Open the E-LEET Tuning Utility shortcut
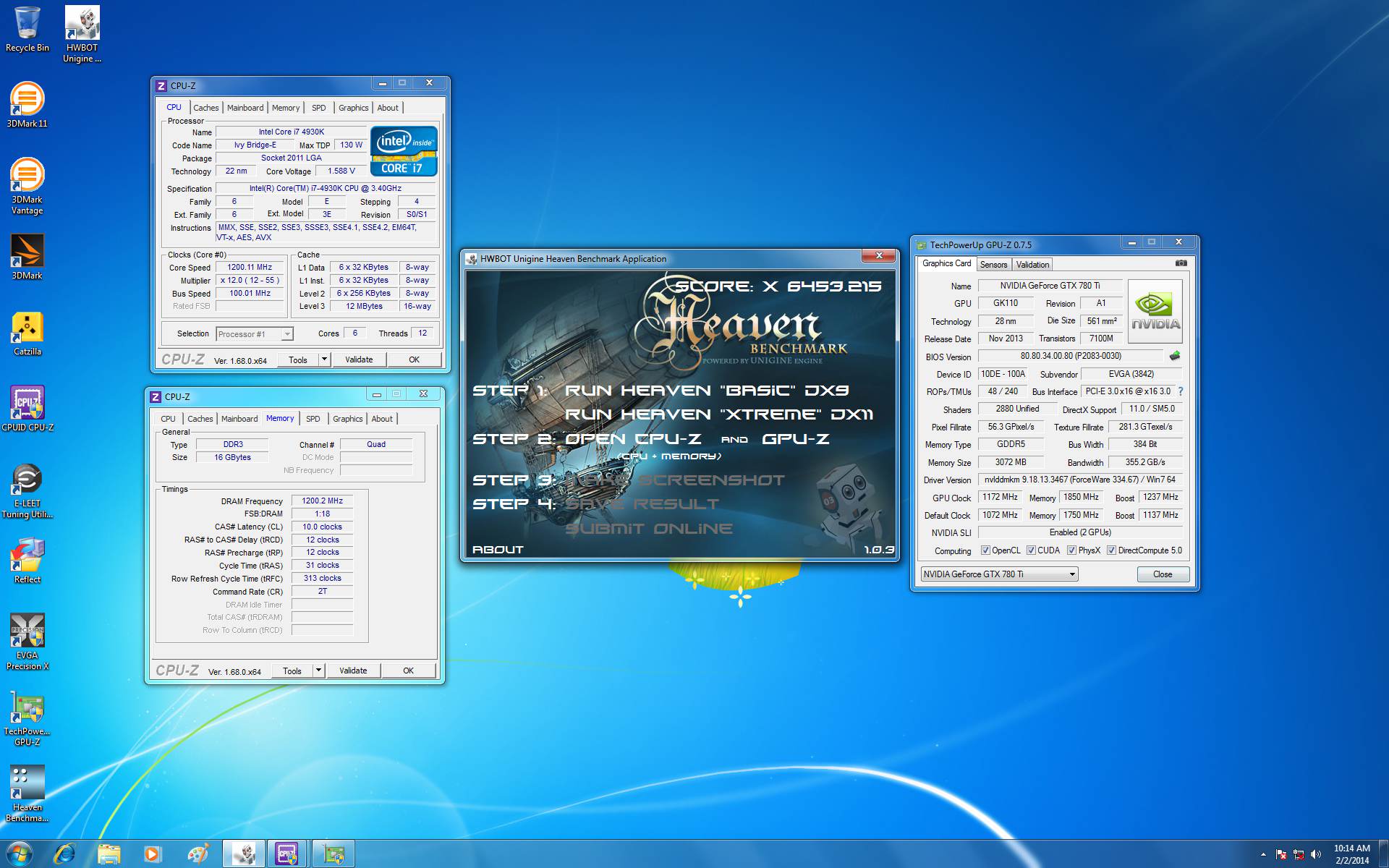This screenshot has height=868, width=1389. pyautogui.click(x=27, y=491)
